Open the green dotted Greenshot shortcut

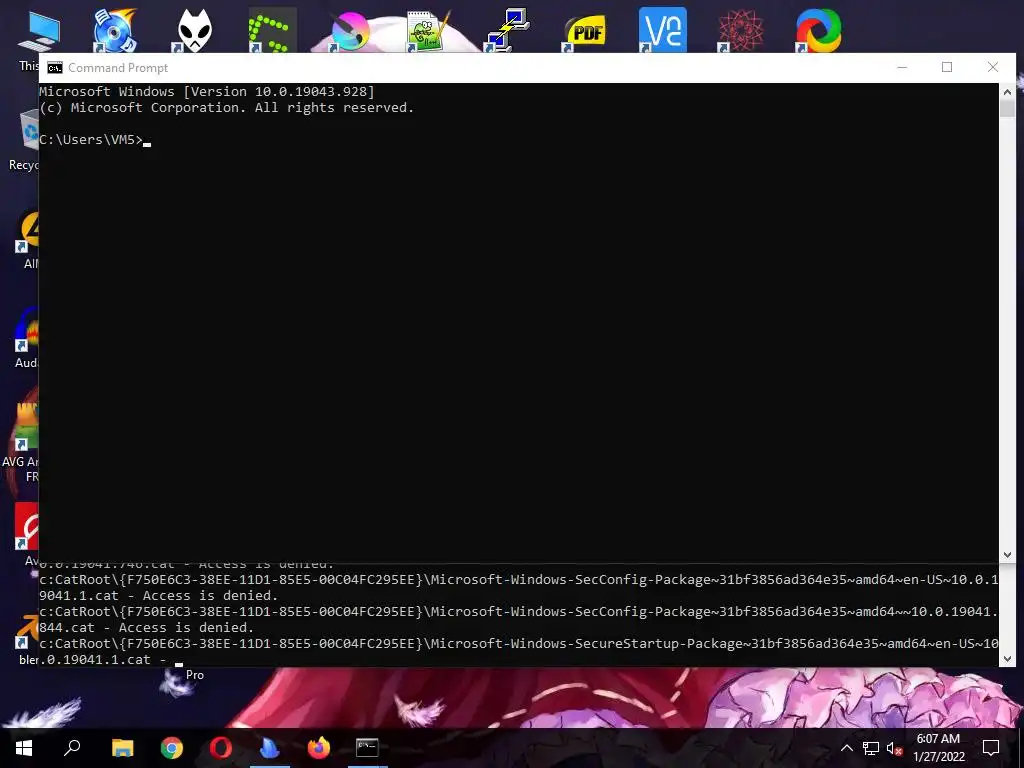click(272, 30)
